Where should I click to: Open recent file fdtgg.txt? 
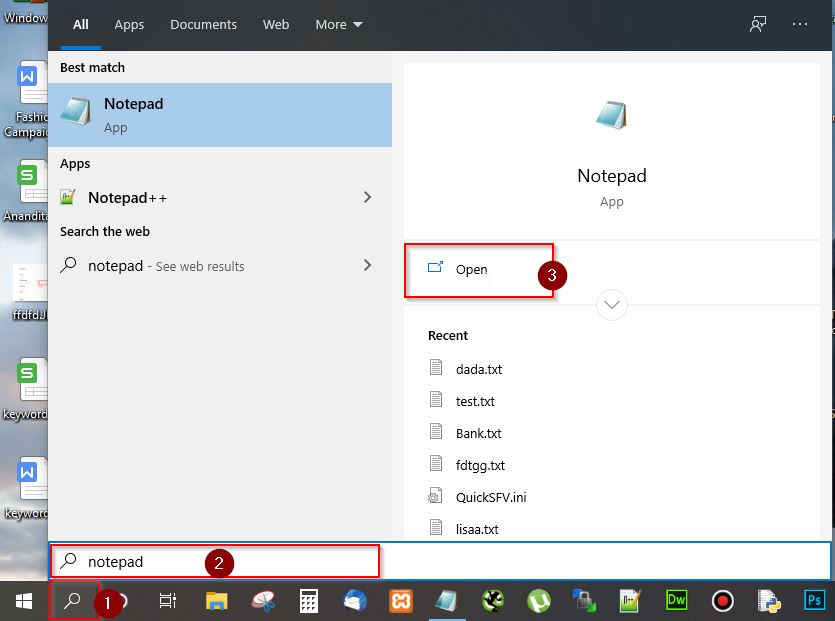pos(480,465)
